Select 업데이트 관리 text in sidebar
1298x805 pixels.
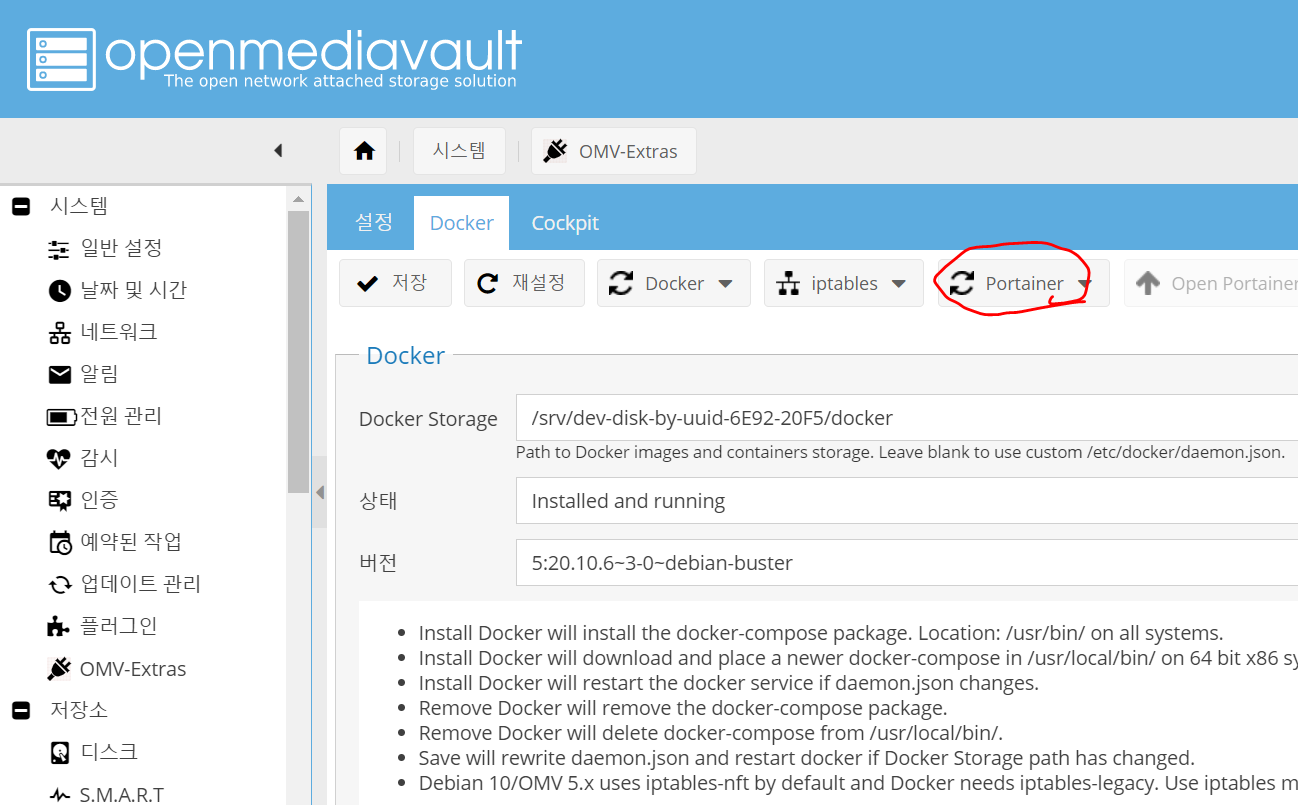click(x=141, y=584)
